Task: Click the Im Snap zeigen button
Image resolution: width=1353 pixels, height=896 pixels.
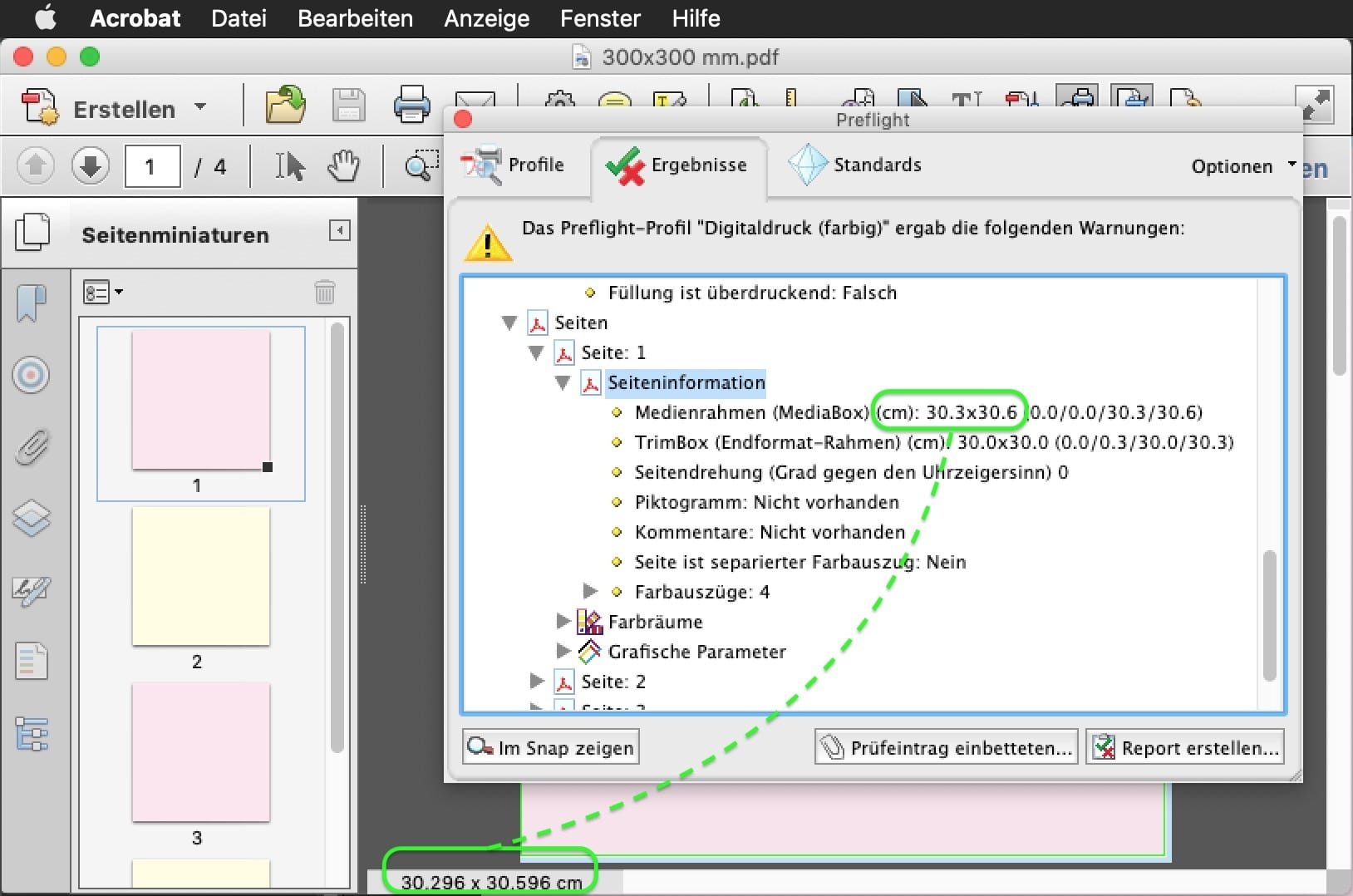Action: (x=551, y=747)
